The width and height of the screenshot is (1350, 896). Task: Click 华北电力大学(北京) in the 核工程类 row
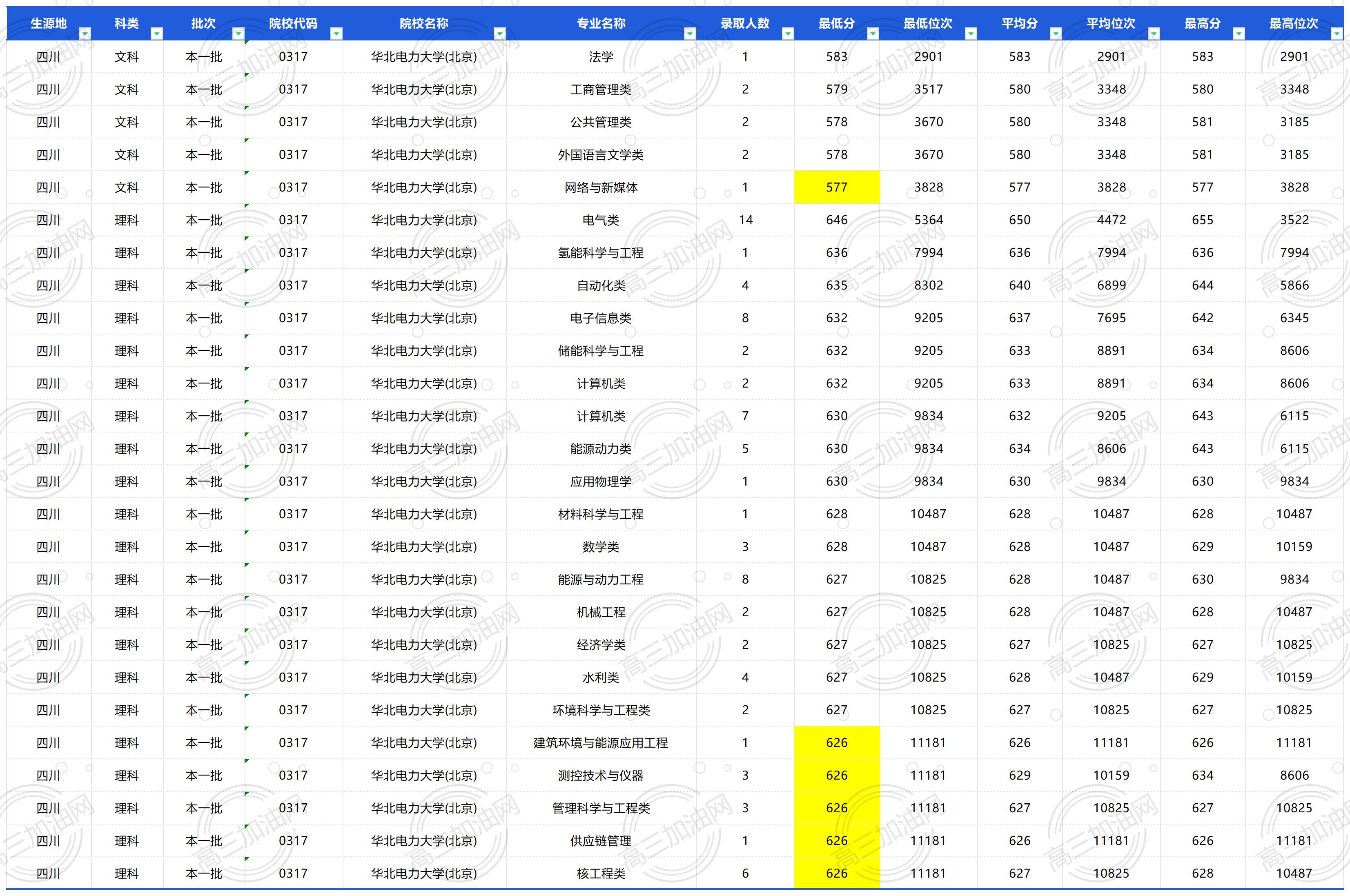[425, 873]
